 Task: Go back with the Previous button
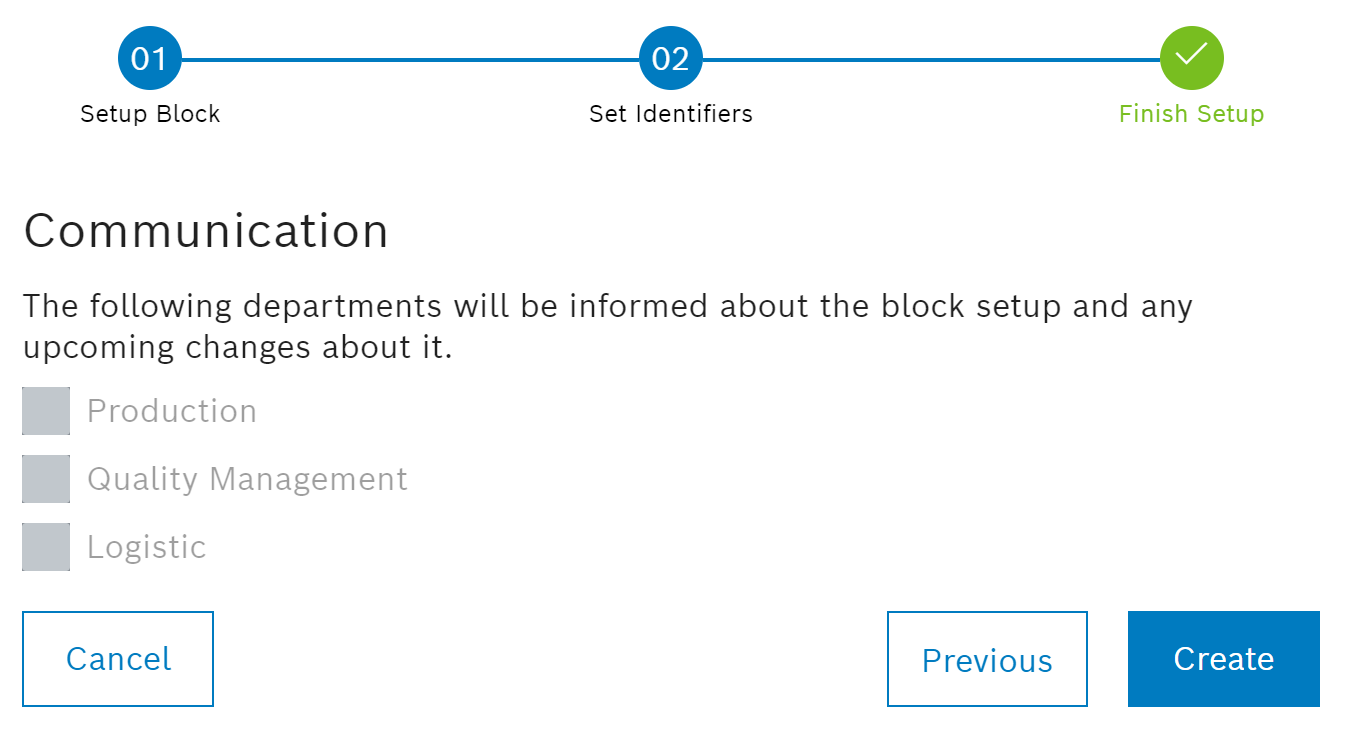(x=987, y=660)
